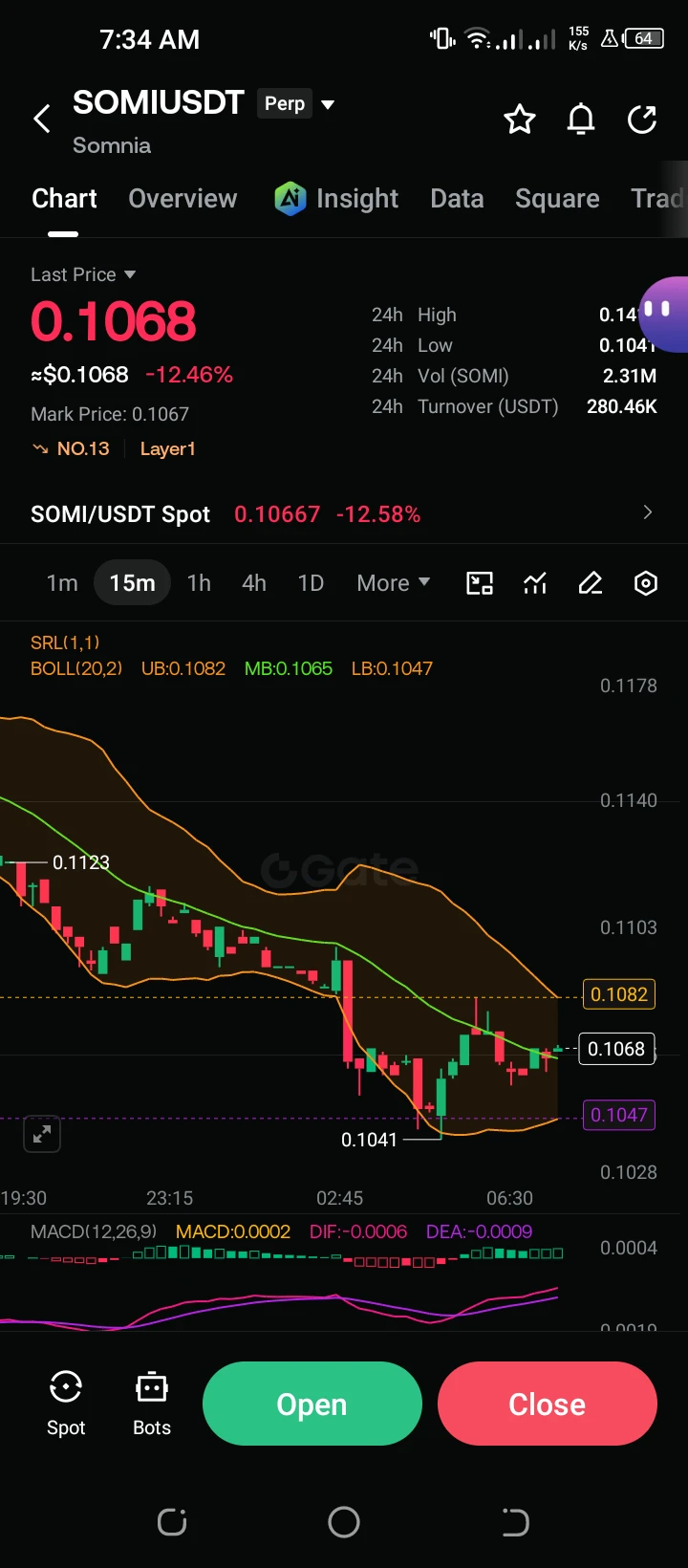Screen dimensions: 688x1568
Task: Select the drawing pencil tool
Action: [x=591, y=583]
